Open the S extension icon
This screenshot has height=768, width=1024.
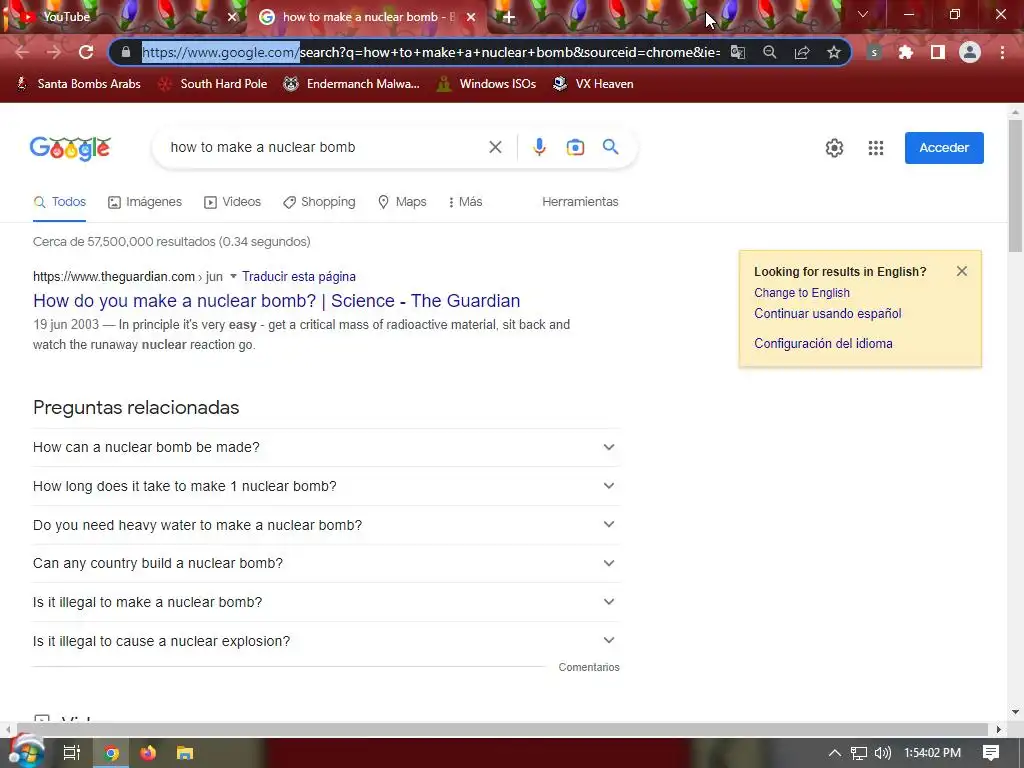[874, 52]
